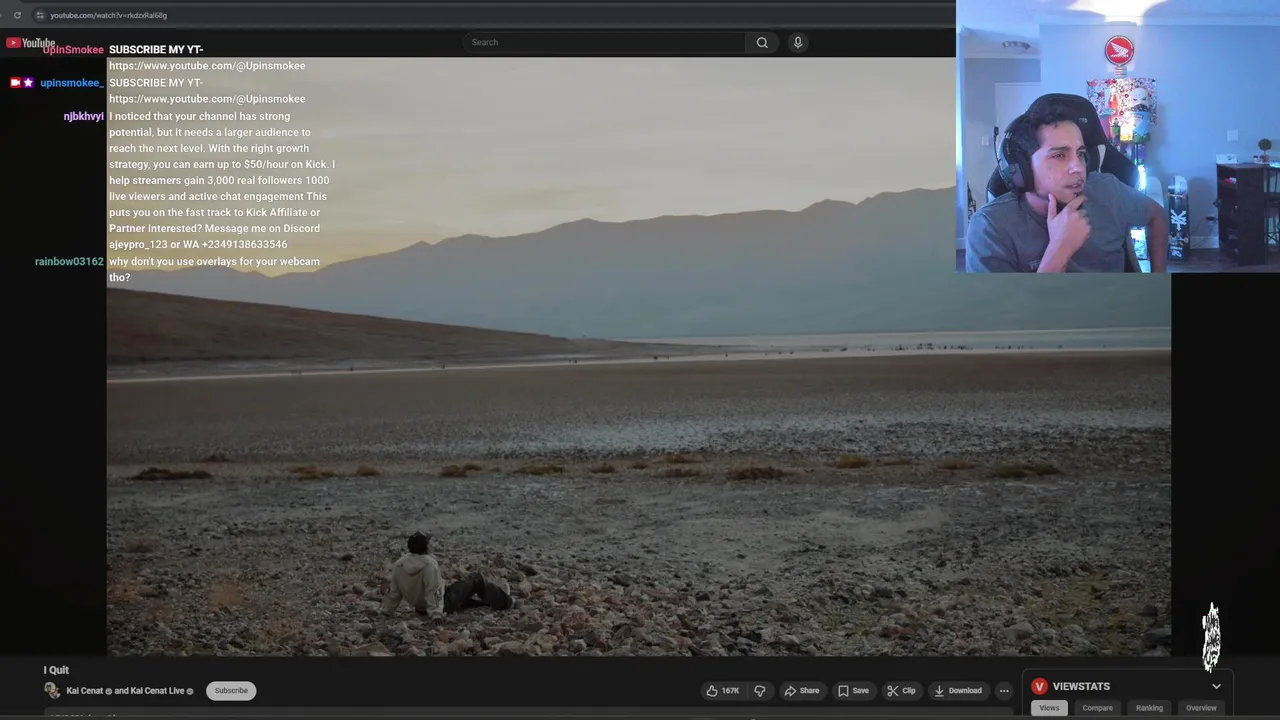Open the second youtube.com/@Upinsmokee chat link
The image size is (1280, 720).
pos(207,99)
